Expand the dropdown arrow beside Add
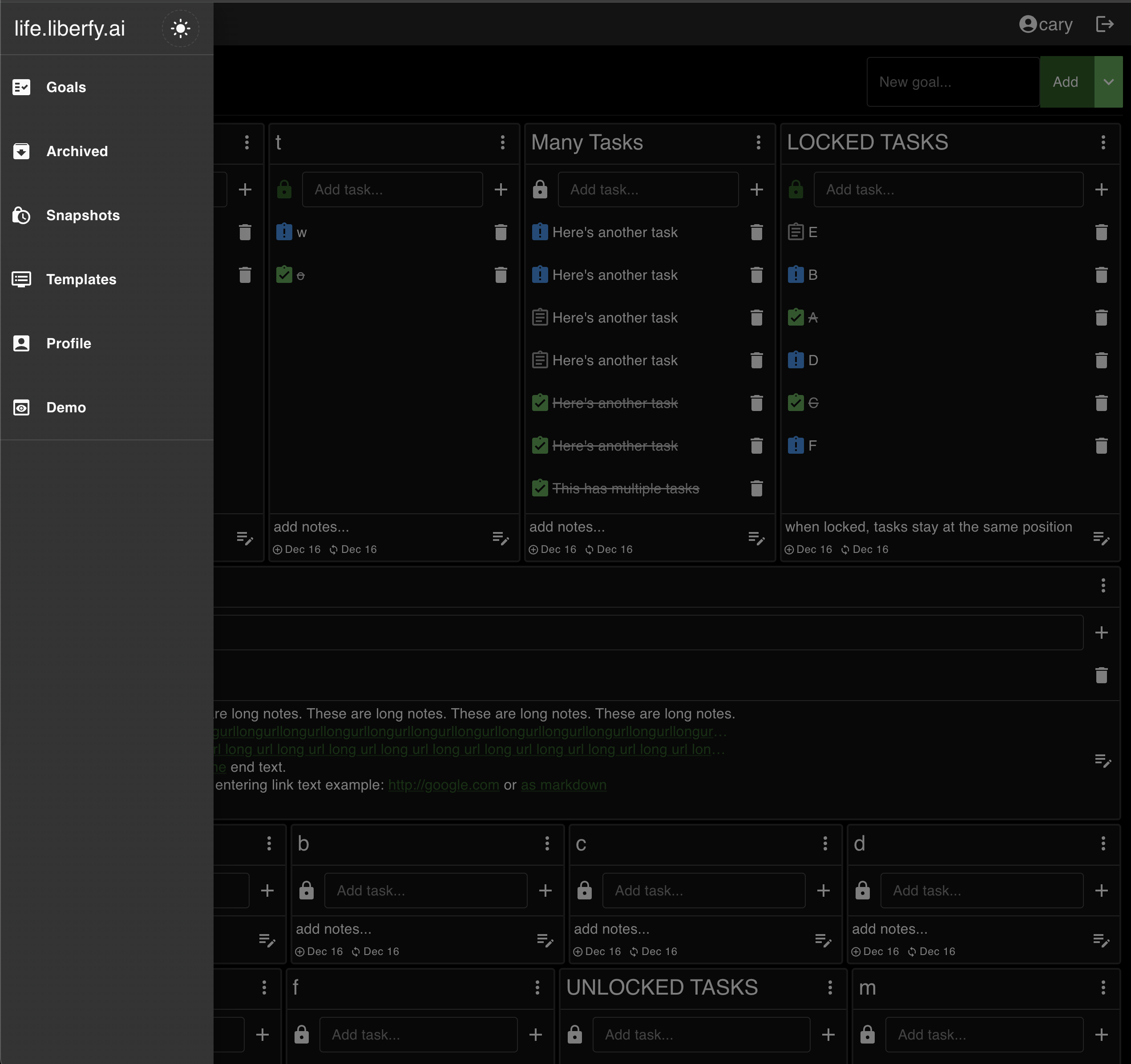This screenshot has width=1131, height=1064. click(1108, 82)
